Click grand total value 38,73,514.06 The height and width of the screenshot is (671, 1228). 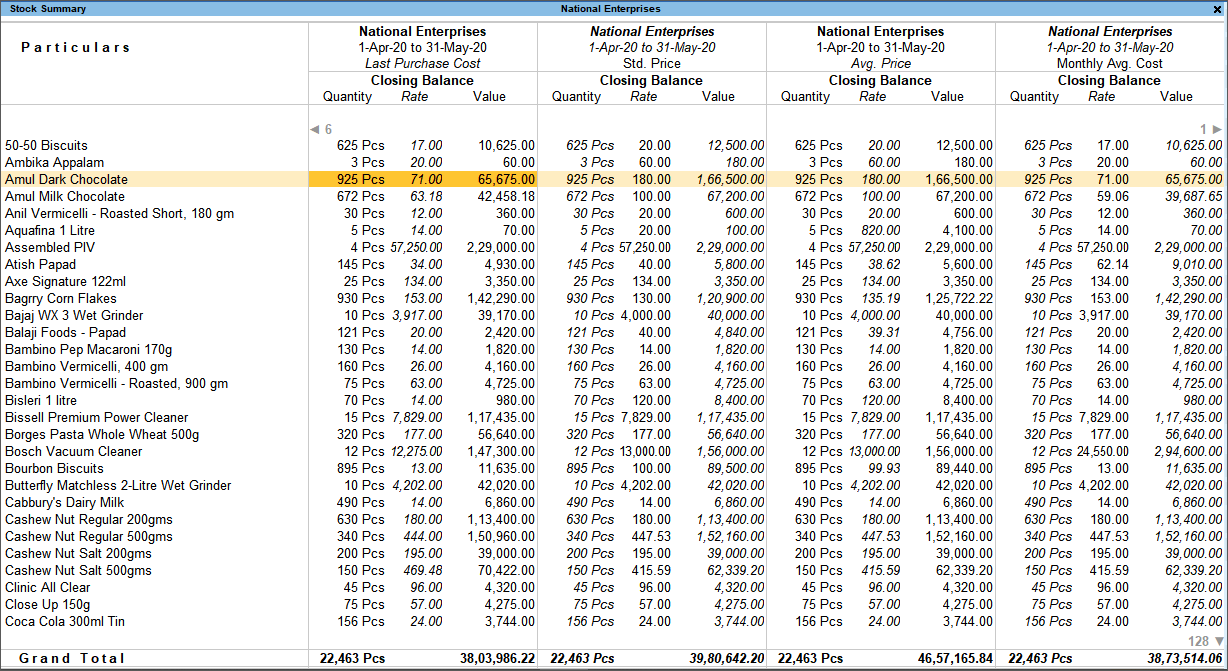1184,658
